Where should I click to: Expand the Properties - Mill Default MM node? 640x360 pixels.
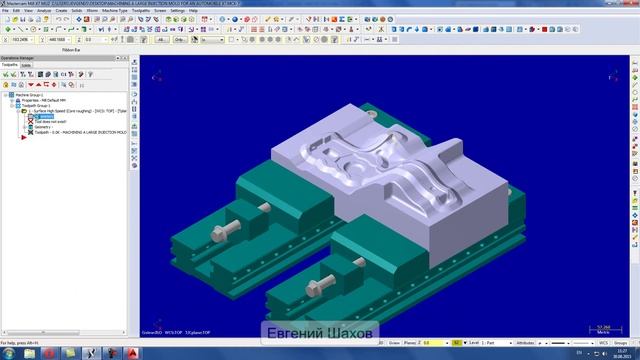(x=12, y=100)
